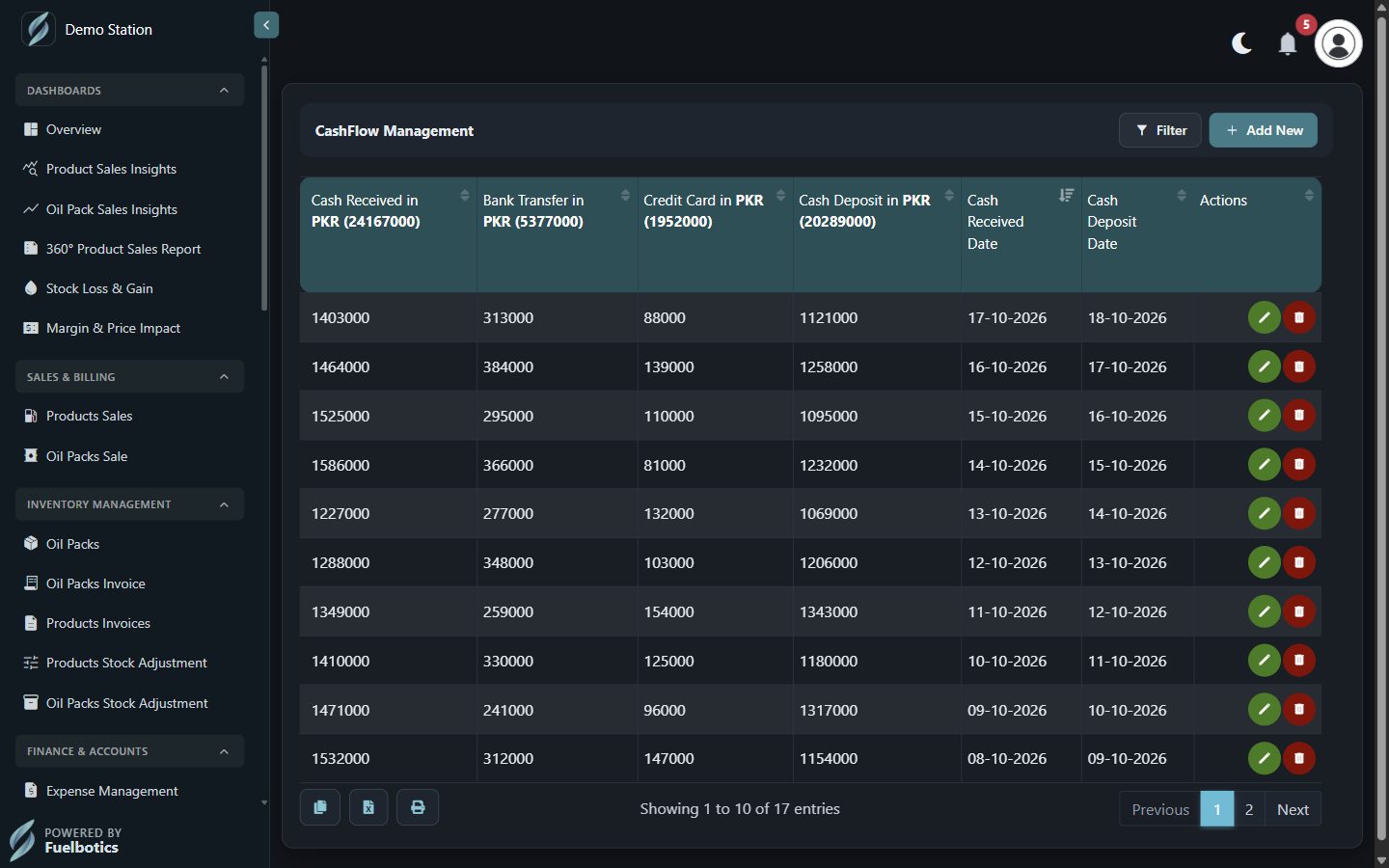Delete the row with 1532000 cash received
1389x868 pixels.
click(x=1299, y=758)
